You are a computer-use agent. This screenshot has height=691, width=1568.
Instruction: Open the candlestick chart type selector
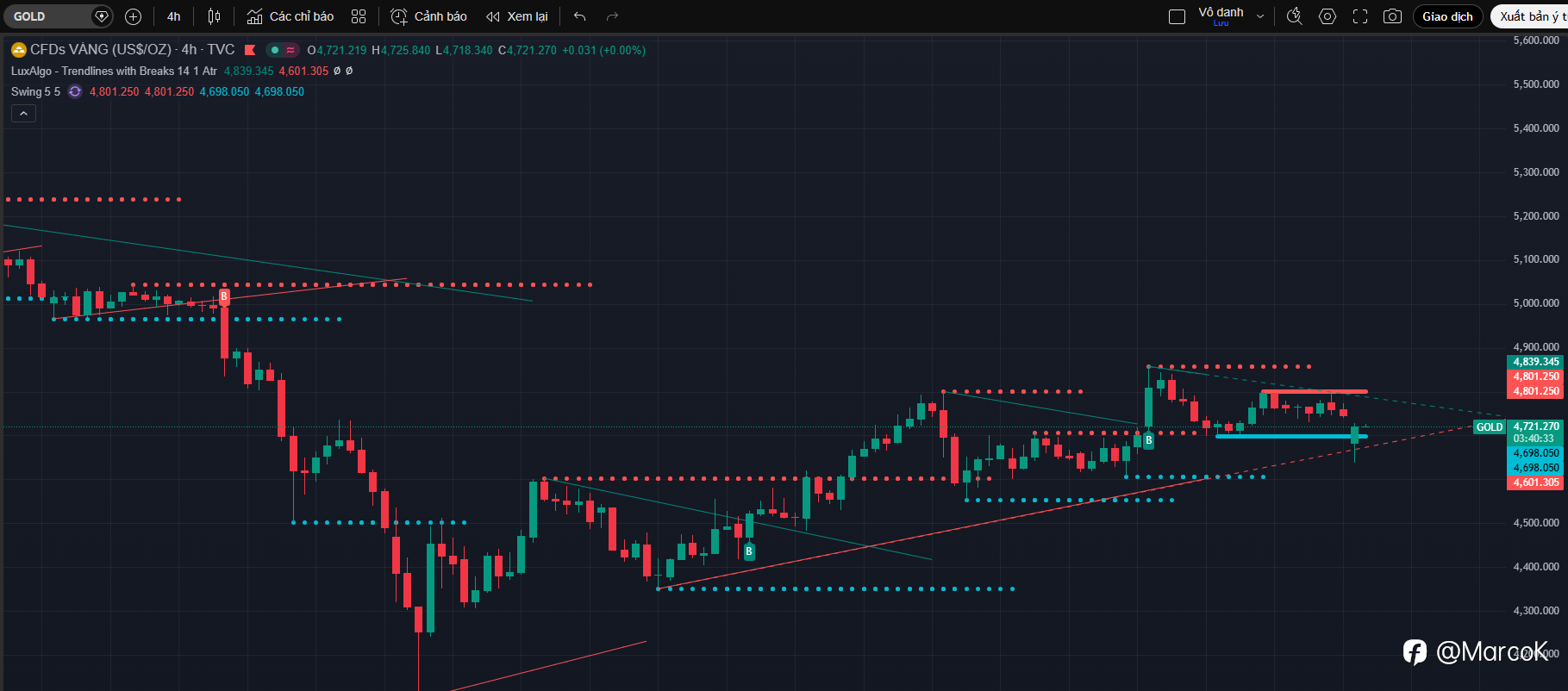214,16
